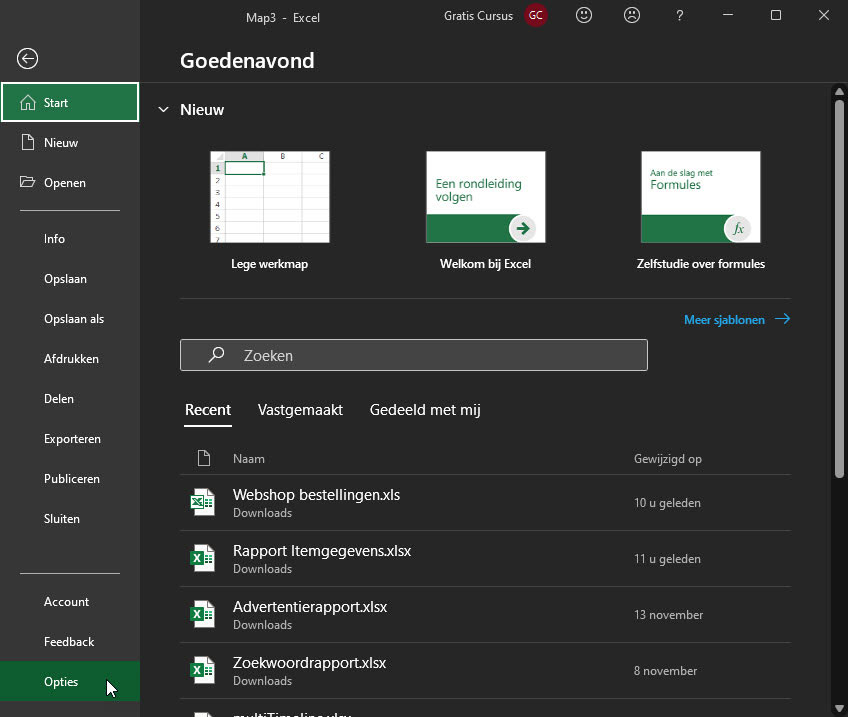Open Rapport Itemgegevens.xlsx file
Screen dimensions: 848x717
[485, 559]
